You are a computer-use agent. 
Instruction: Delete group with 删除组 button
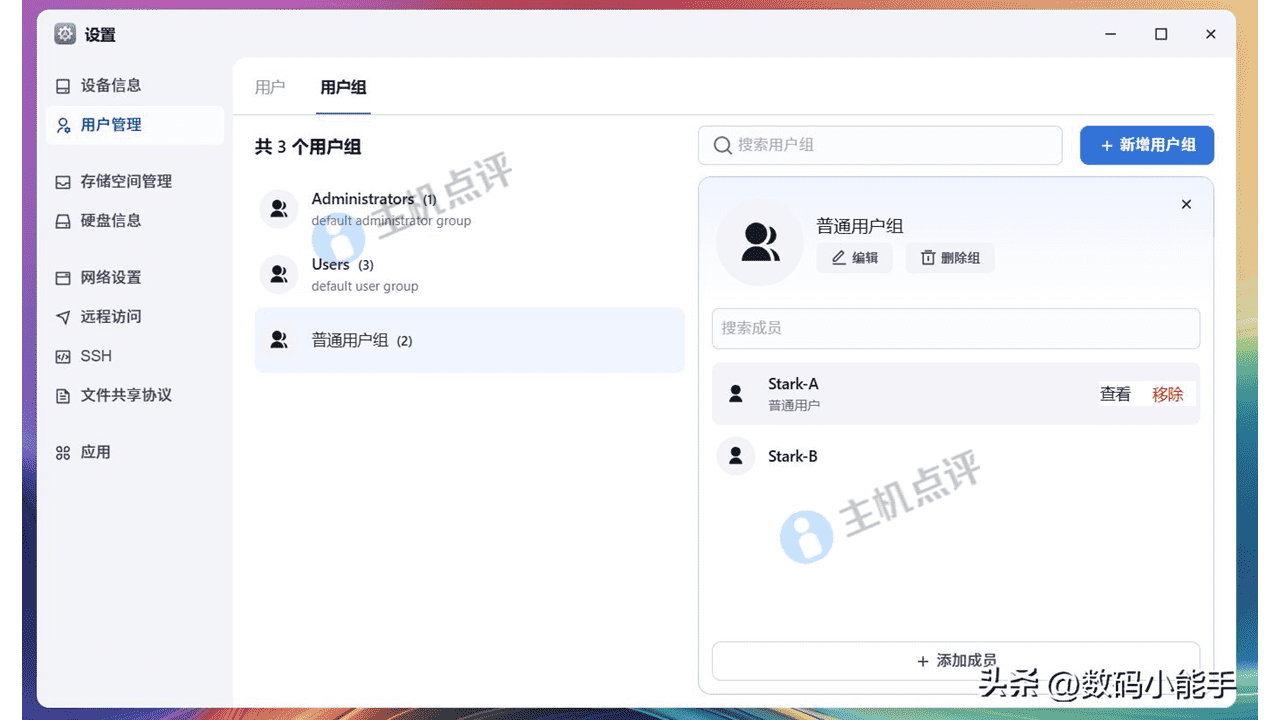click(950, 258)
